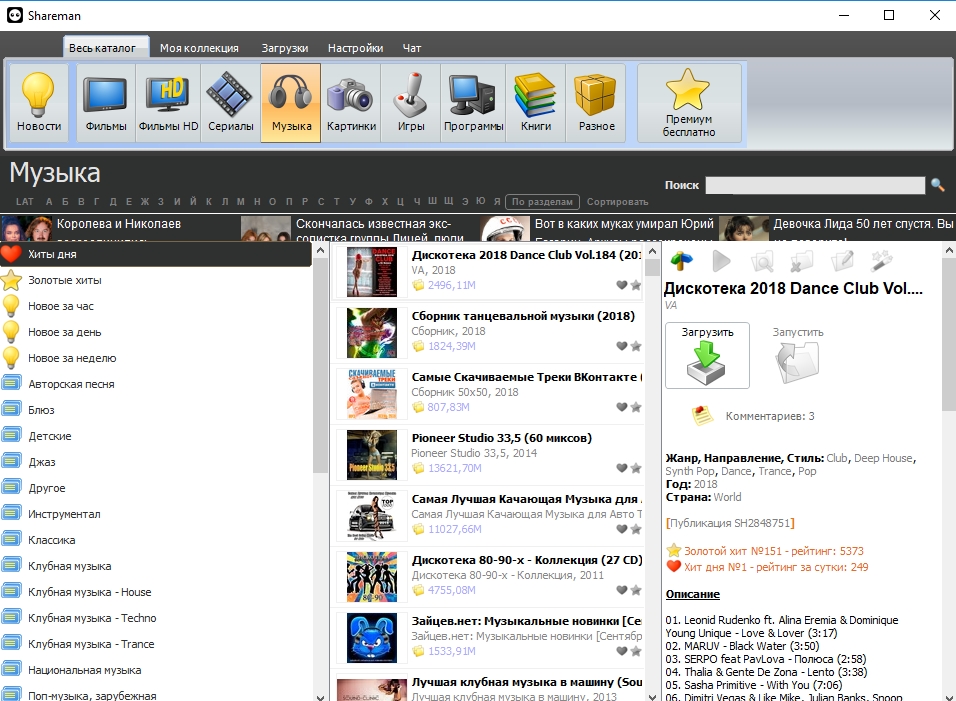Click the search magnifier icon
Image resolution: width=956 pixels, height=701 pixels.
click(x=938, y=185)
